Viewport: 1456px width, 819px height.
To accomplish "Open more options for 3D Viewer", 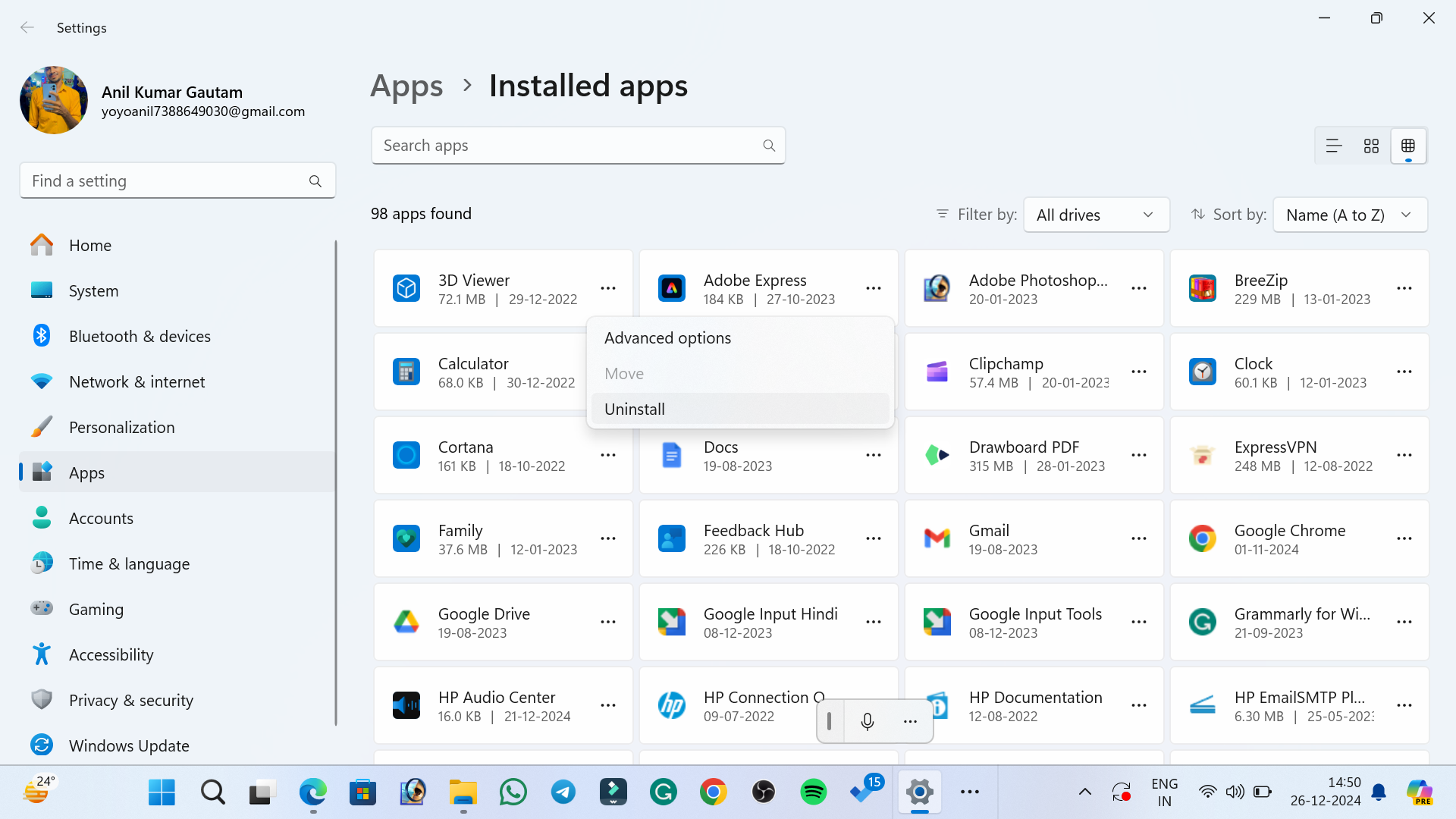I will pos(608,288).
